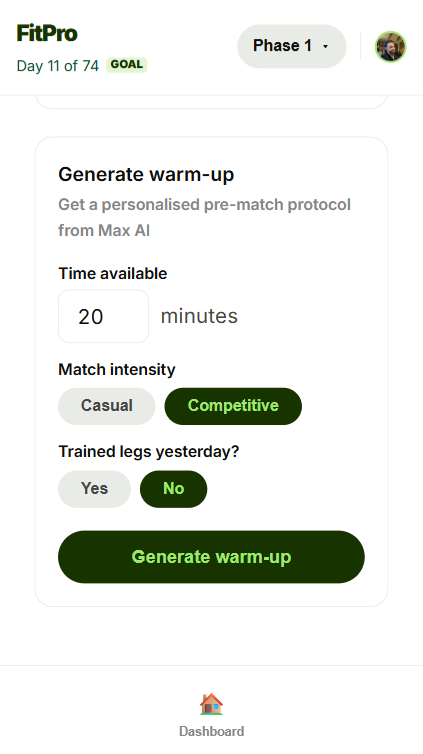Click the Generate warm-up card heading
This screenshot has height=754, width=423.
[x=146, y=174]
